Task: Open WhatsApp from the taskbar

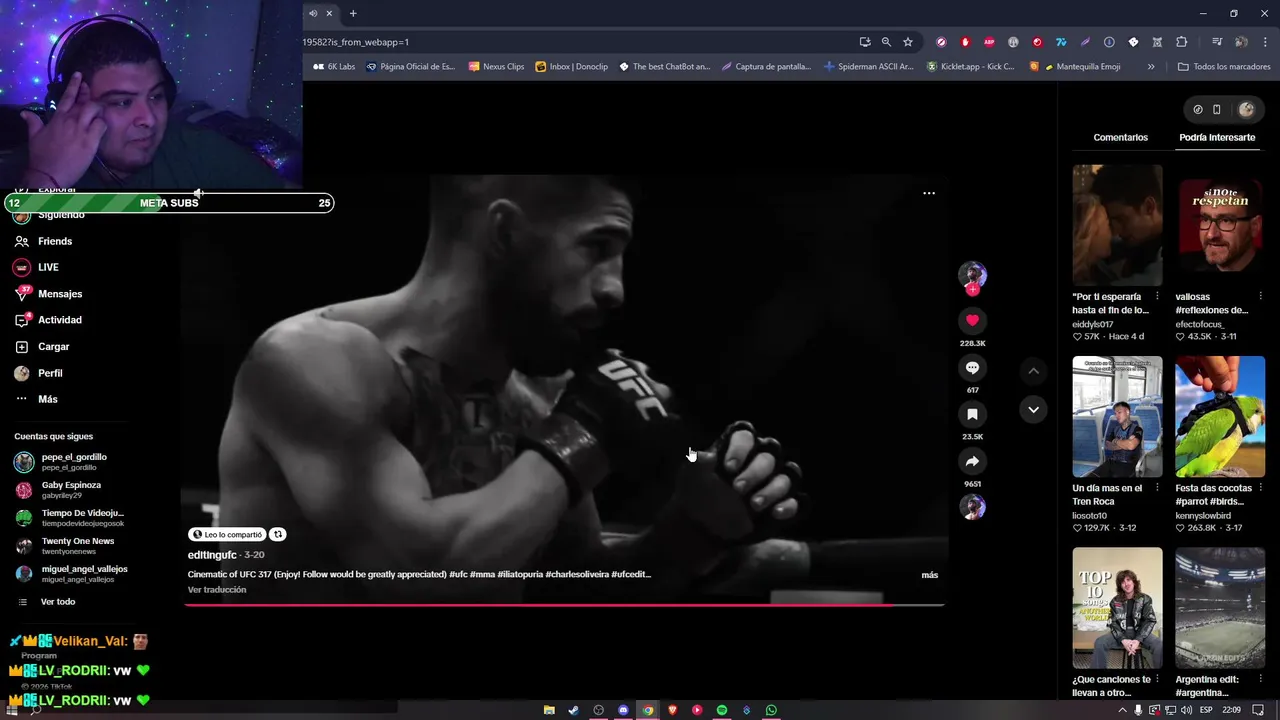Action: [771, 710]
